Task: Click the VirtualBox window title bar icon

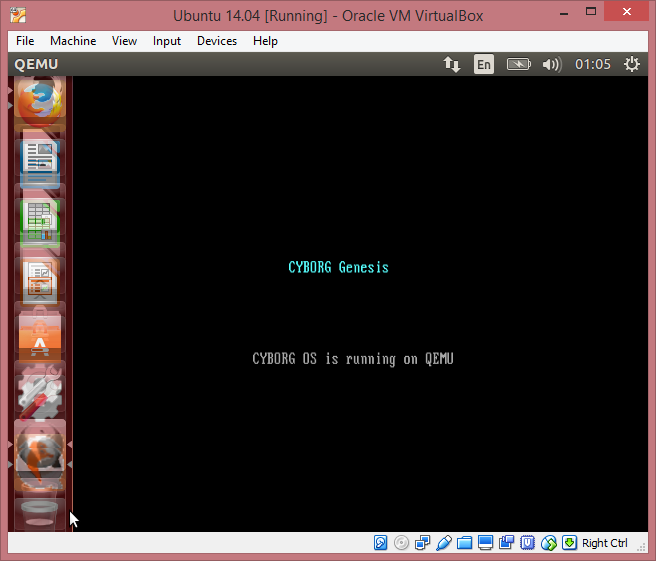Action: 18,15
